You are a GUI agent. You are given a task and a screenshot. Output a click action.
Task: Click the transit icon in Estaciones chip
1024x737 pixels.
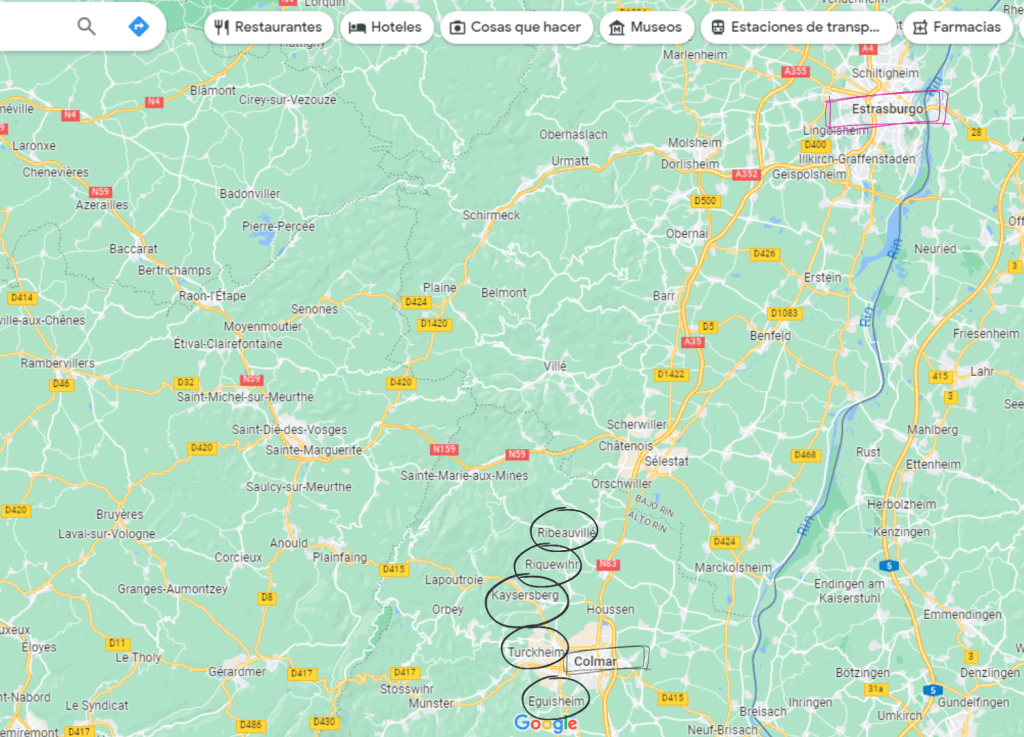point(717,27)
